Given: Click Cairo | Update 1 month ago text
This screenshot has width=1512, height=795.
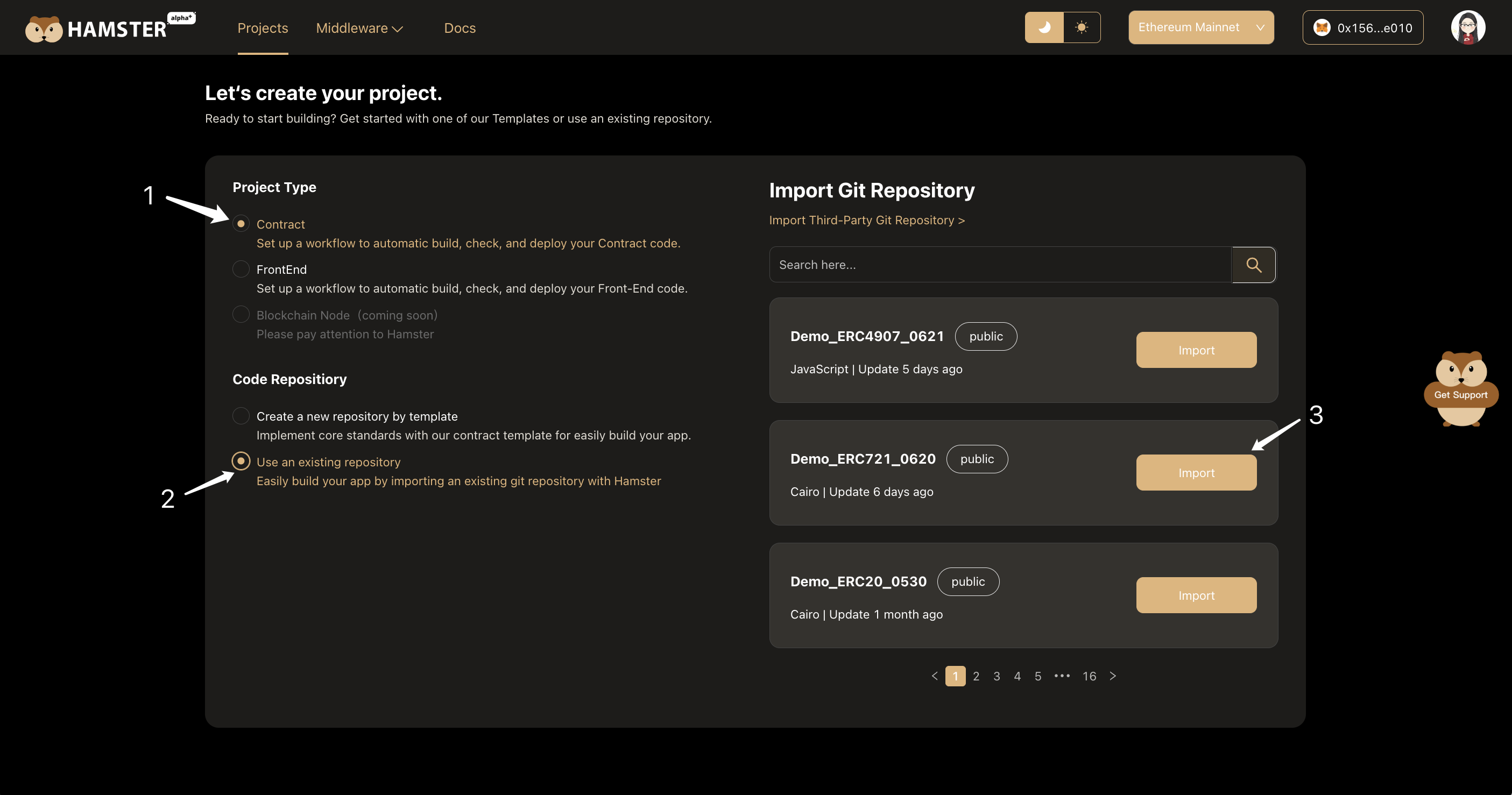Looking at the screenshot, I should pyautogui.click(x=866, y=614).
